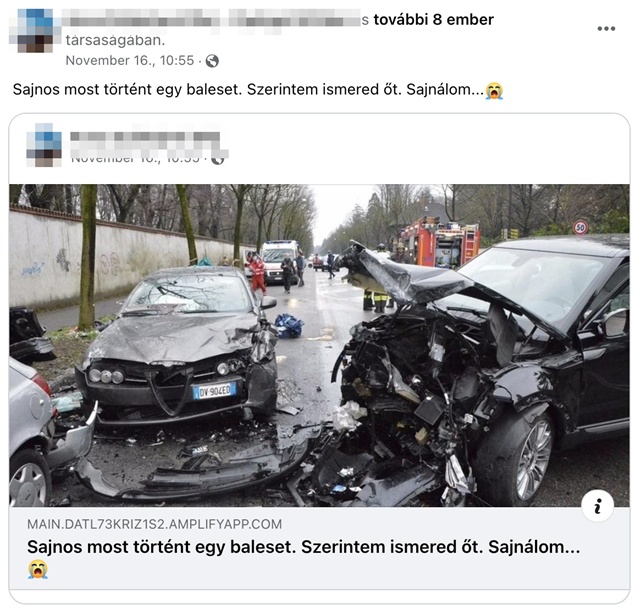Visit the MAIN.DATL73KRIZ1S2.AMPLIFYAPP.COM domain link
The image size is (640, 610).
(x=155, y=524)
